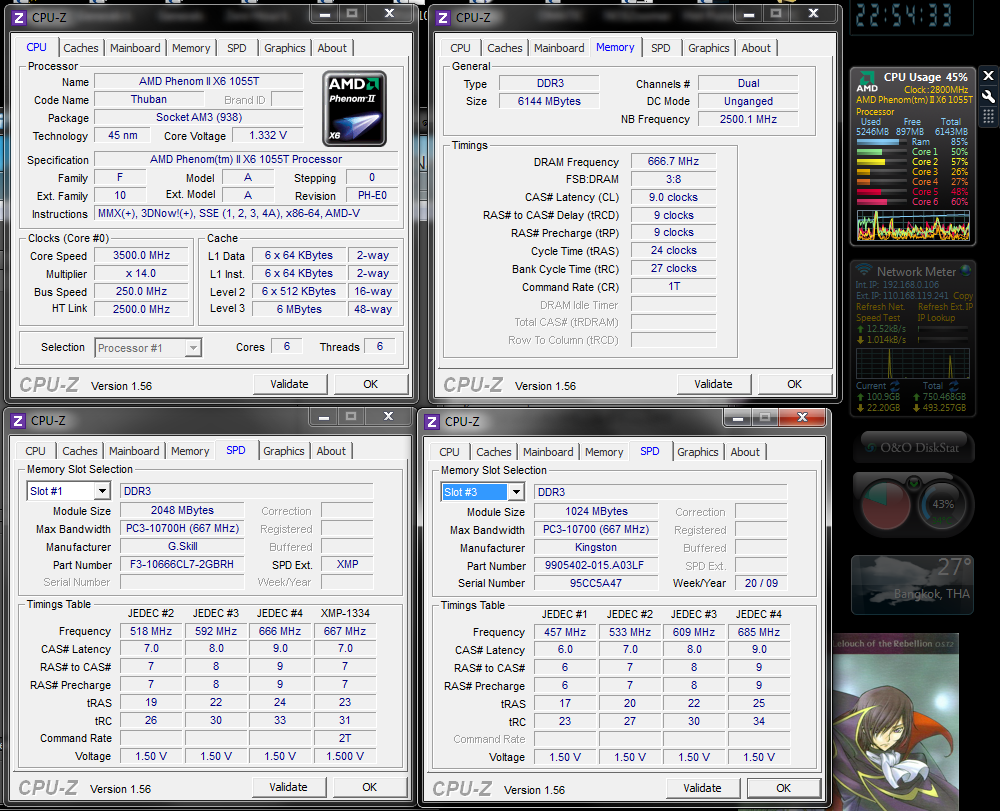This screenshot has height=811, width=1000.
Task: Click the memory size value '6144 MBytes'
Action: click(549, 101)
